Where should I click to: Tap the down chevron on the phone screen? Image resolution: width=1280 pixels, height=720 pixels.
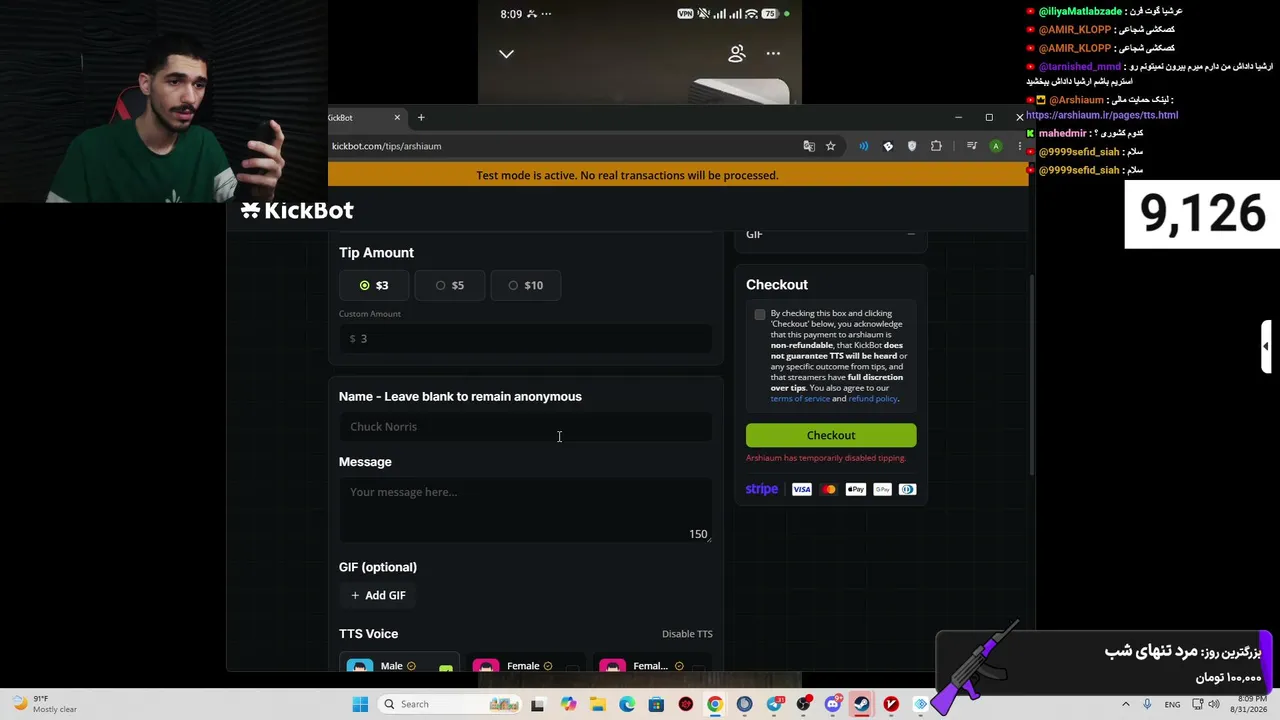pyautogui.click(x=507, y=54)
